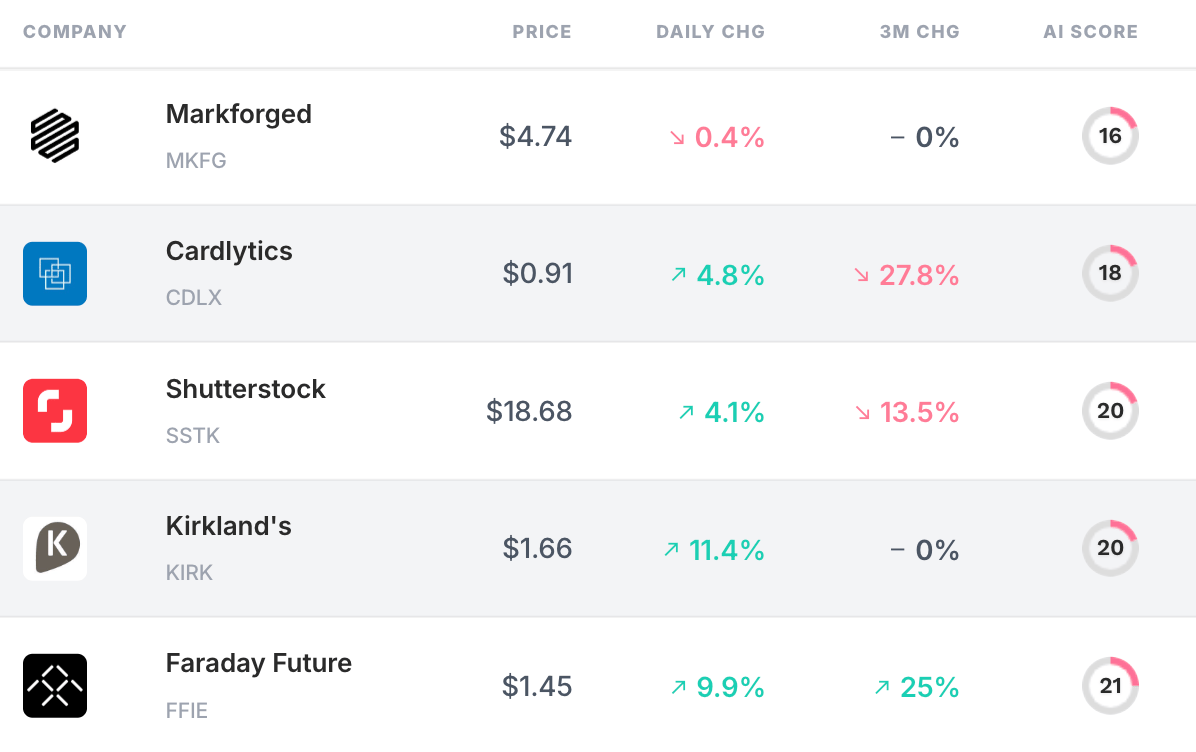The width and height of the screenshot is (1196, 752).
Task: Click the Shutterstock $18.68 price
Action: pos(529,411)
